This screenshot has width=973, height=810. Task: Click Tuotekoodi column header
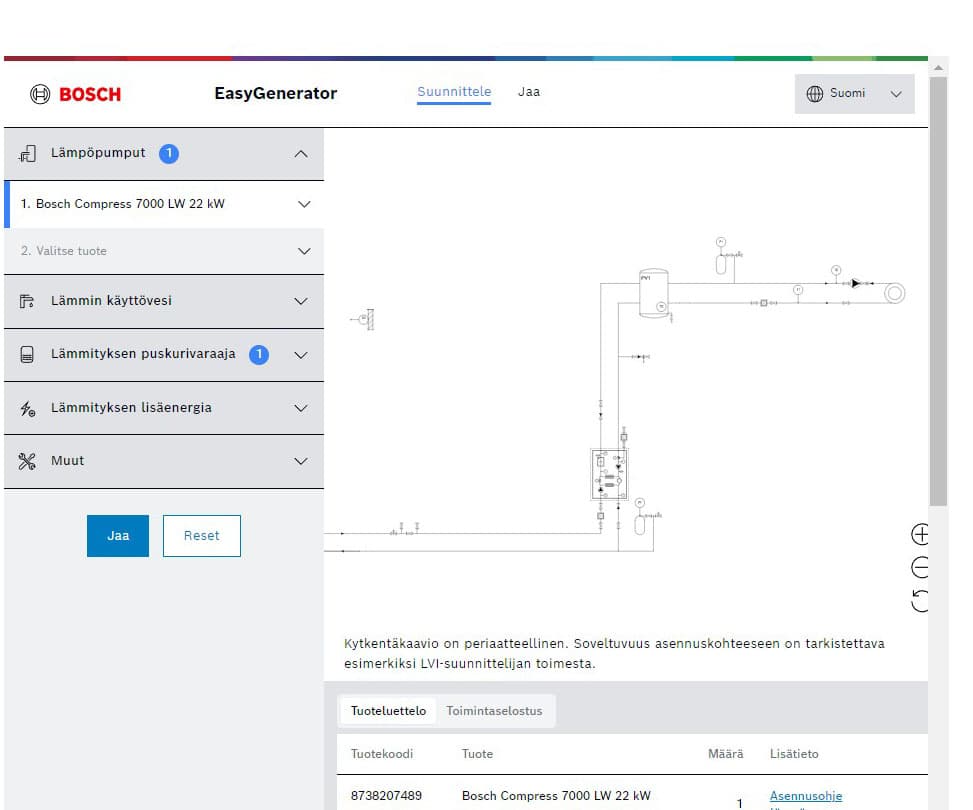[382, 754]
